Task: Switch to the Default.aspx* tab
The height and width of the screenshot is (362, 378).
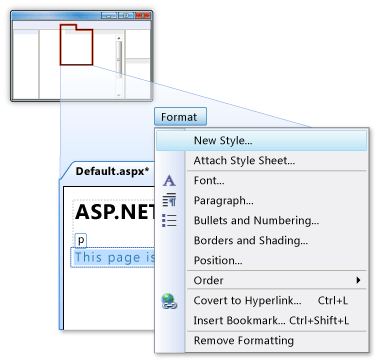Action: point(112,171)
